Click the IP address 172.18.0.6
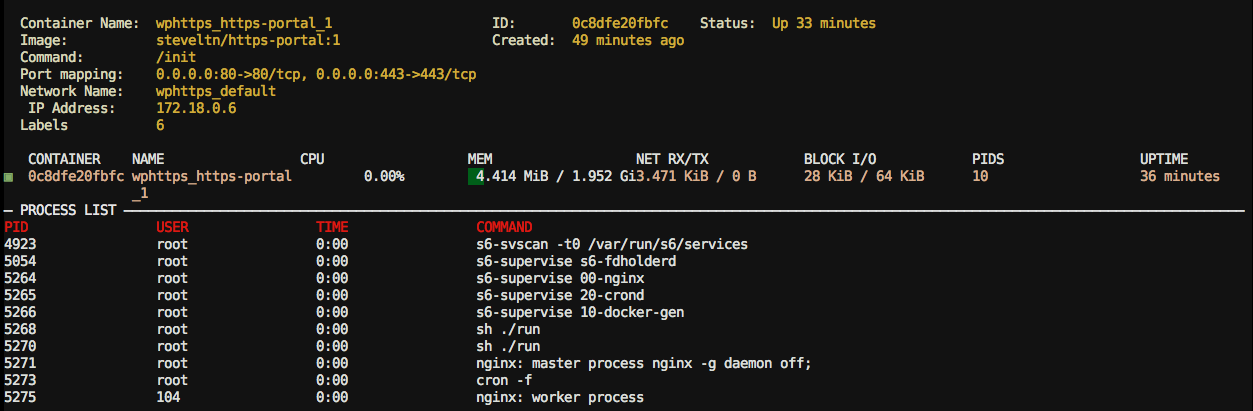1253x411 pixels. [196, 108]
